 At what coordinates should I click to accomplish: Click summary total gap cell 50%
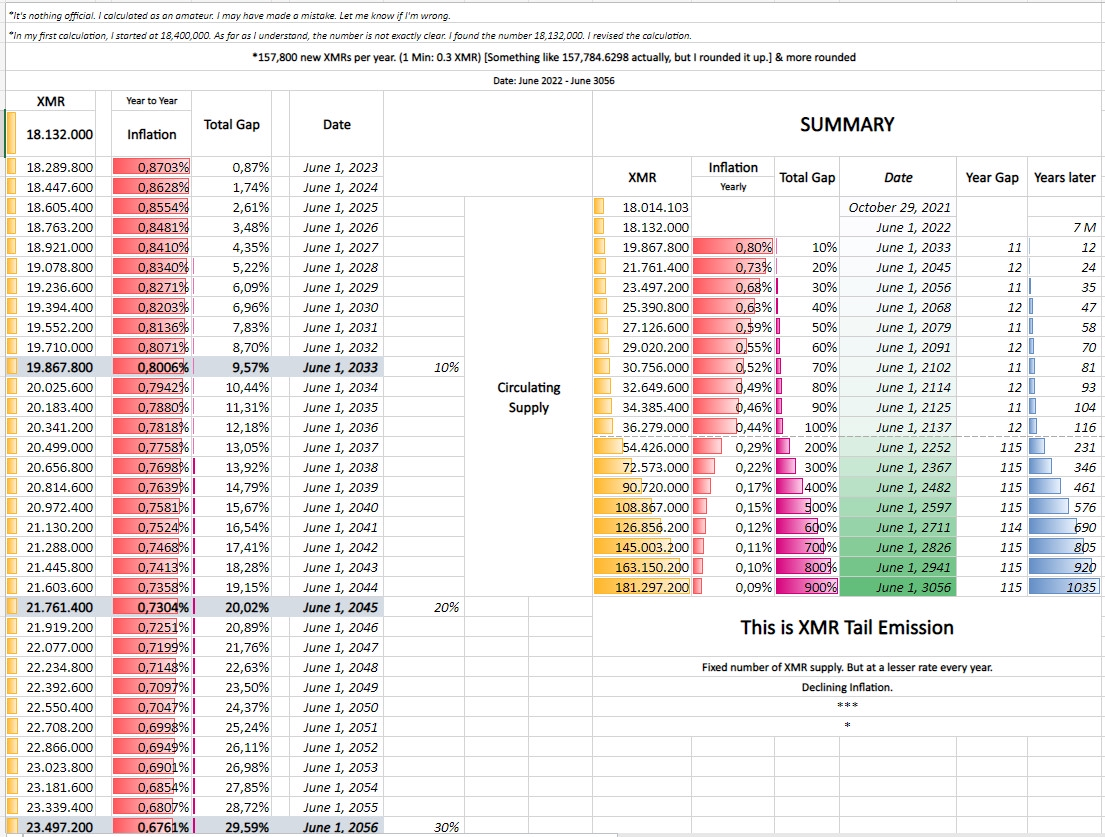click(x=807, y=327)
